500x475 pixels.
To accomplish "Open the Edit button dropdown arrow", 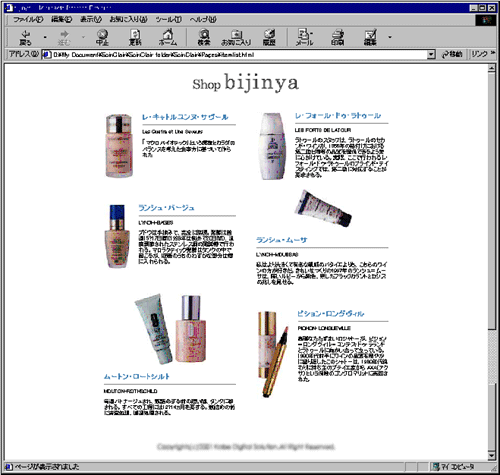I will [x=390, y=37].
